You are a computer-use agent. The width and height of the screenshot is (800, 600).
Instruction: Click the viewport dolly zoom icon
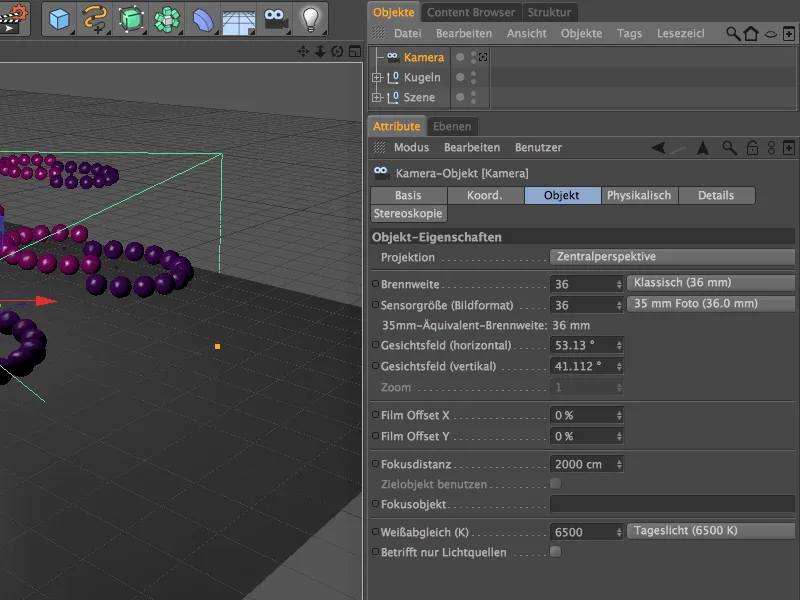click(320, 51)
